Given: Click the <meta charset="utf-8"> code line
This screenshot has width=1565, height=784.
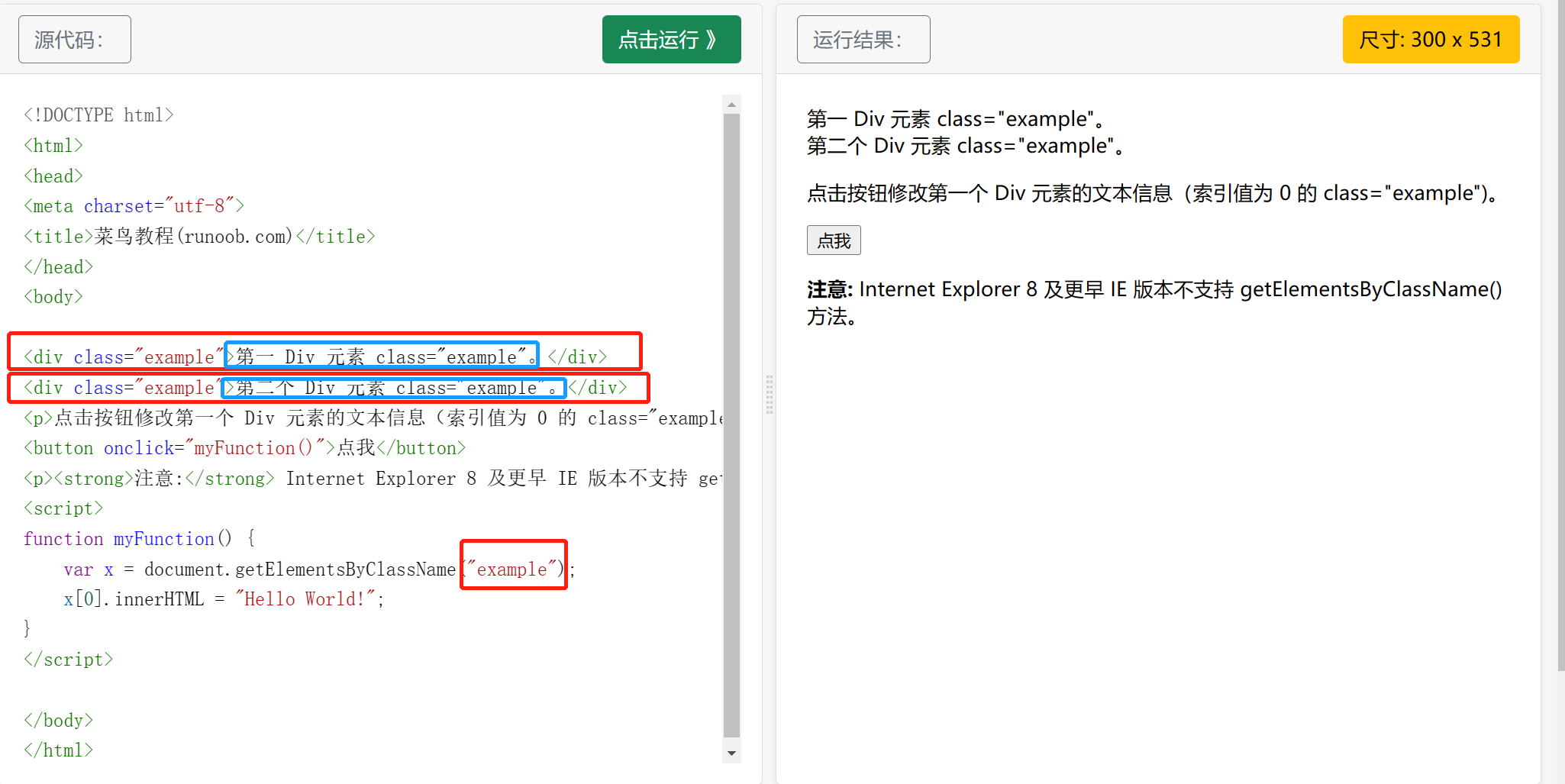Looking at the screenshot, I should (134, 206).
